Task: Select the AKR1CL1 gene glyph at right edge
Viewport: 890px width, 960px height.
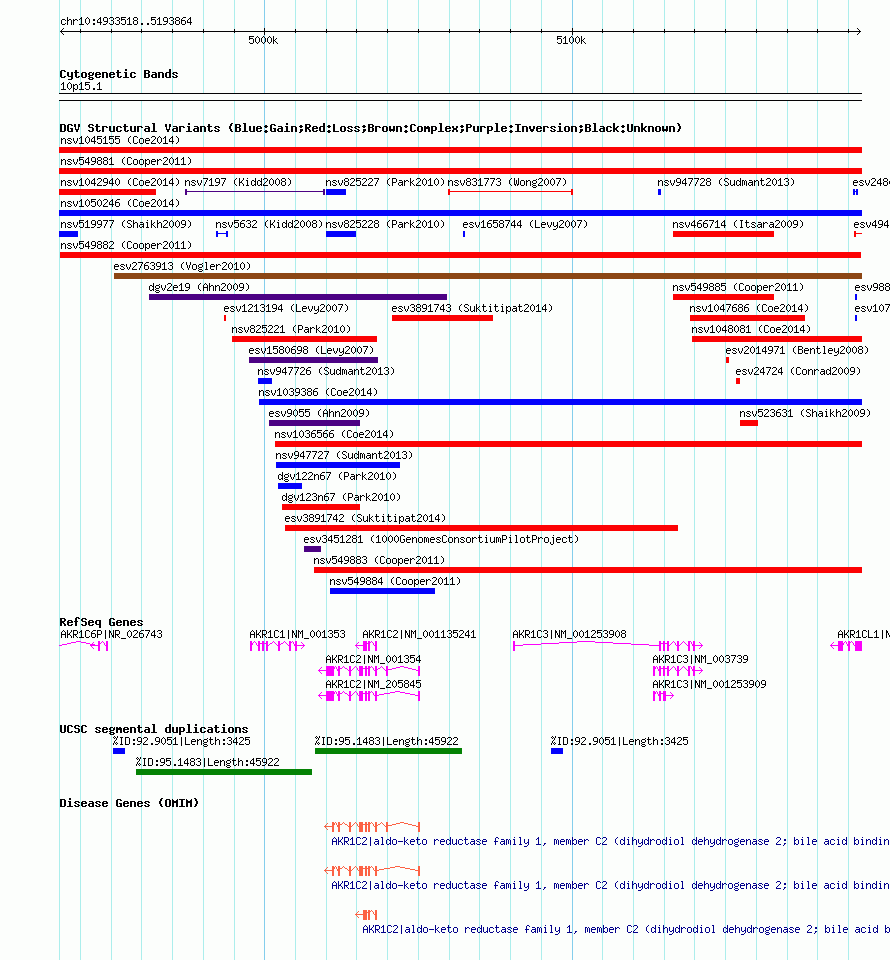Action: 846,646
